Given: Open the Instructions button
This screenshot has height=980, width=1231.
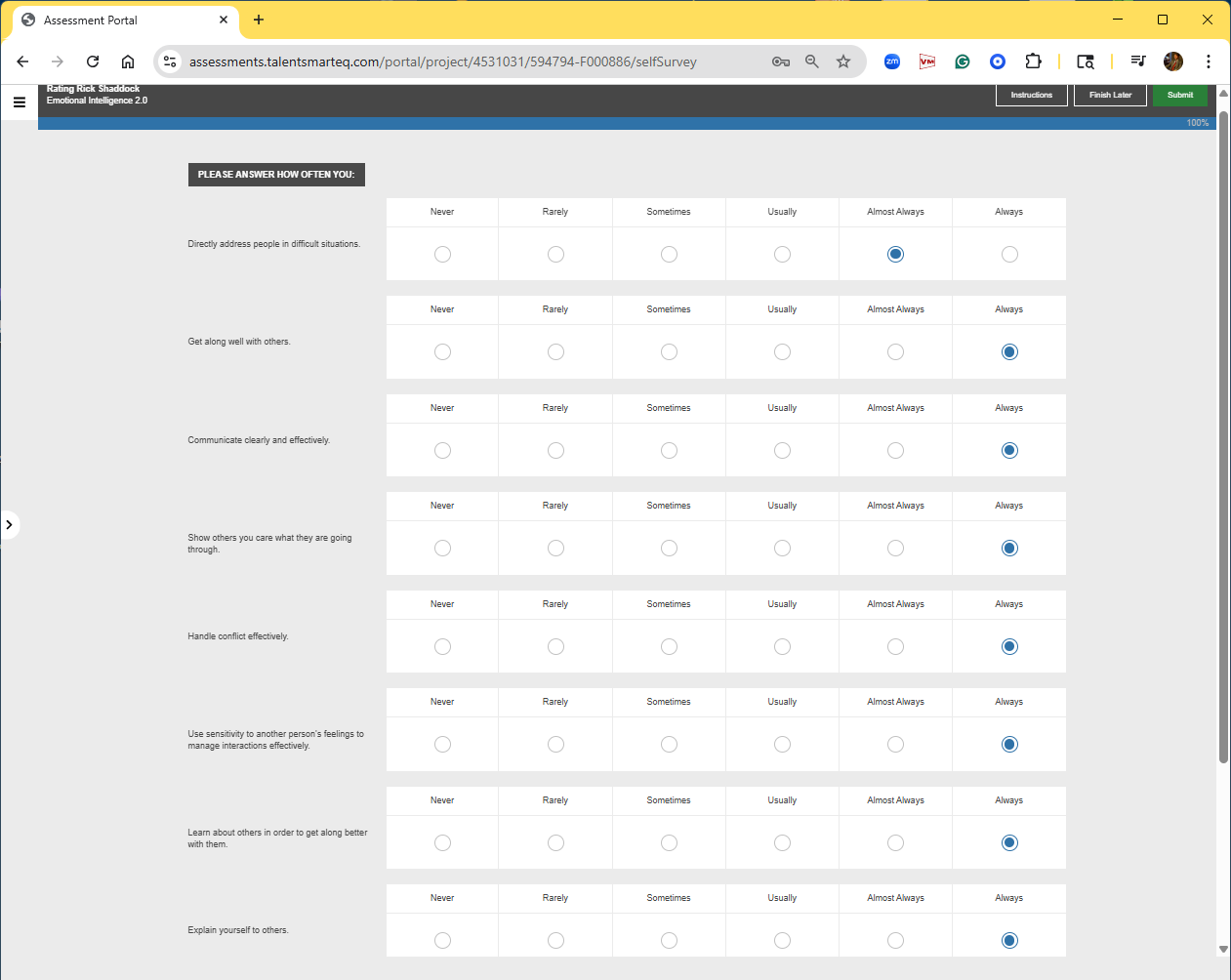Looking at the screenshot, I should (x=1032, y=95).
